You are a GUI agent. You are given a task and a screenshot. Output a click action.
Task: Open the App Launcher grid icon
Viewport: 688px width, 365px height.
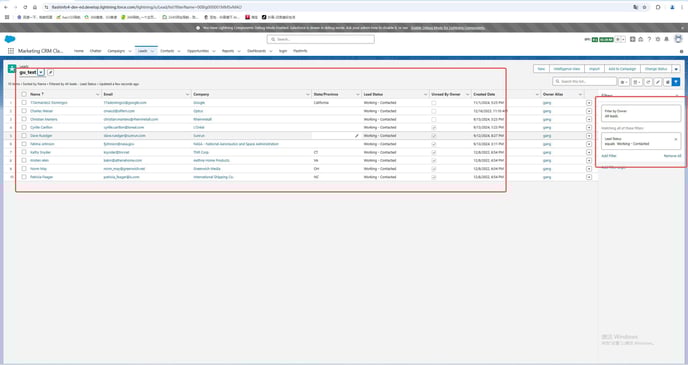[x=11, y=51]
